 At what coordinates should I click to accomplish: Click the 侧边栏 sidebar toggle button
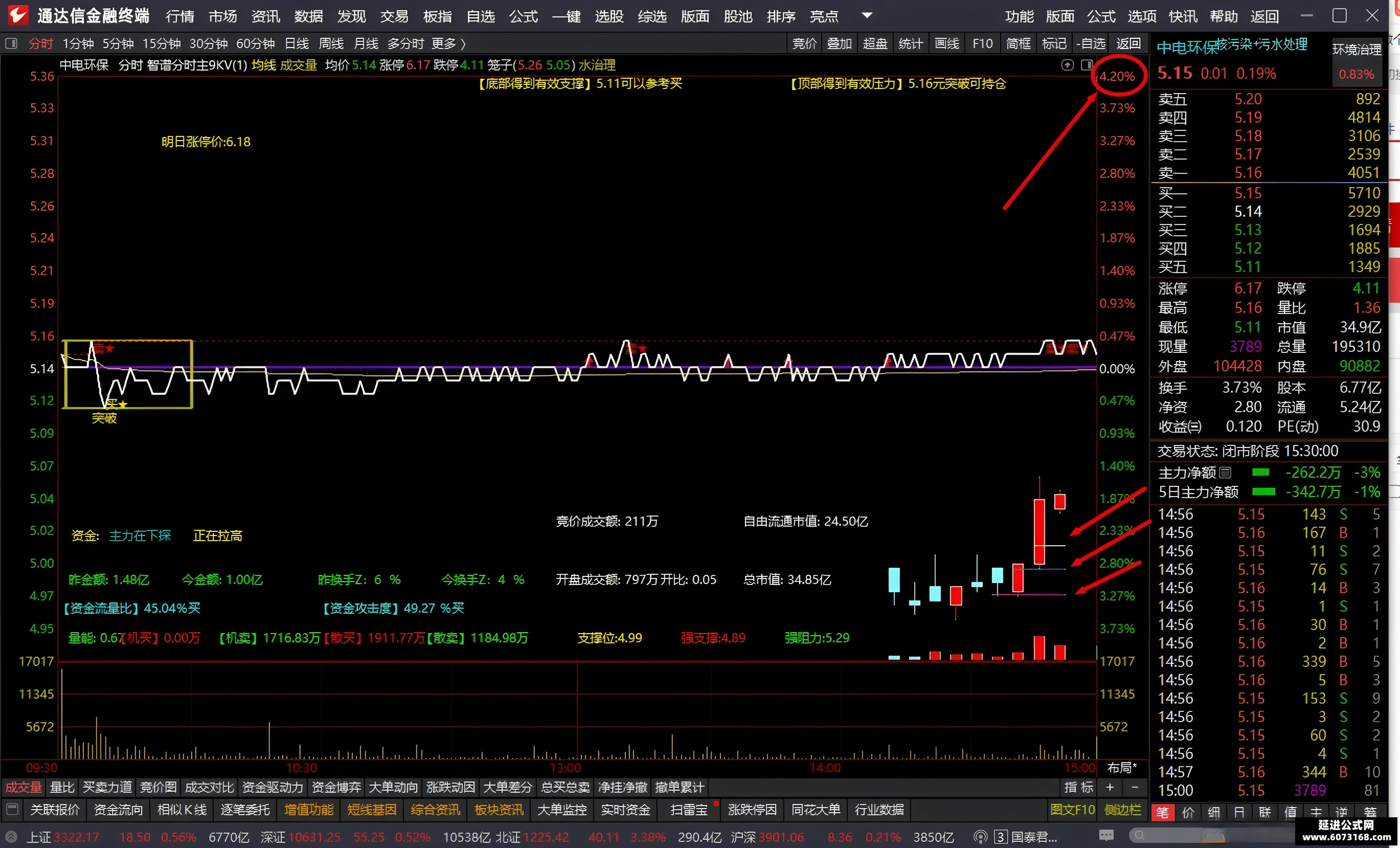pyautogui.click(x=1122, y=809)
